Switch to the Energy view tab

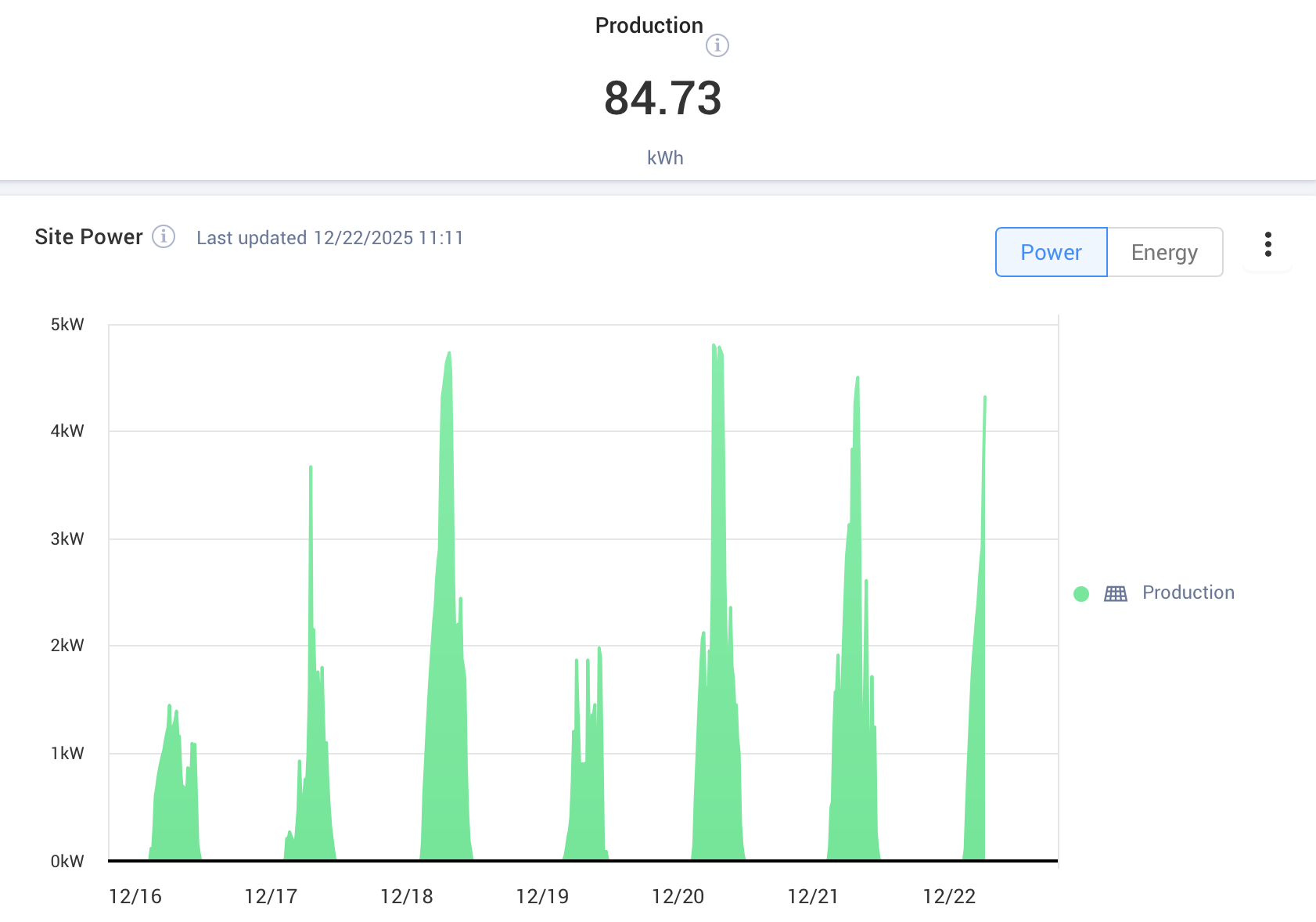[x=1165, y=252]
